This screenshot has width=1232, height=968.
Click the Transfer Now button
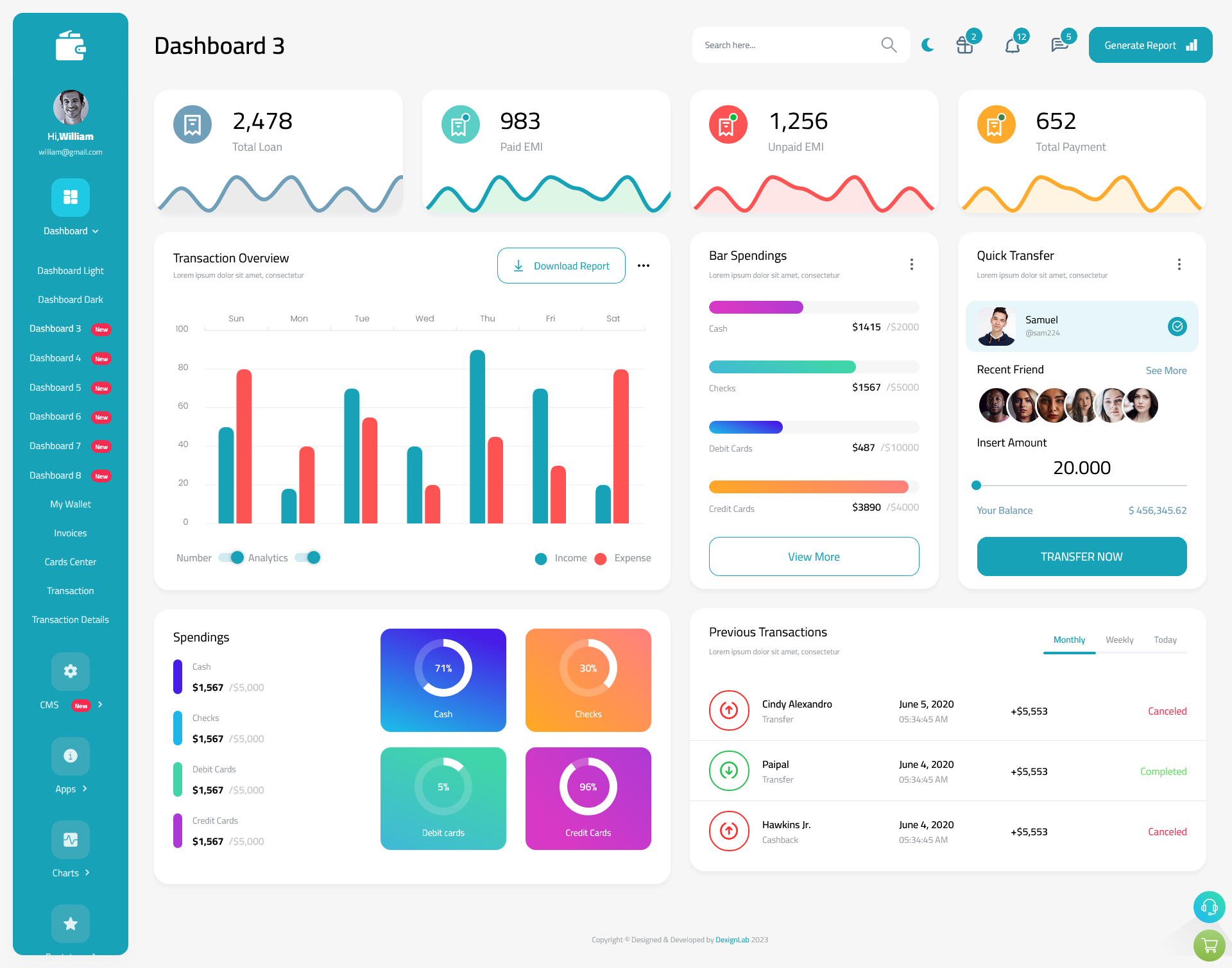pyautogui.click(x=1082, y=557)
